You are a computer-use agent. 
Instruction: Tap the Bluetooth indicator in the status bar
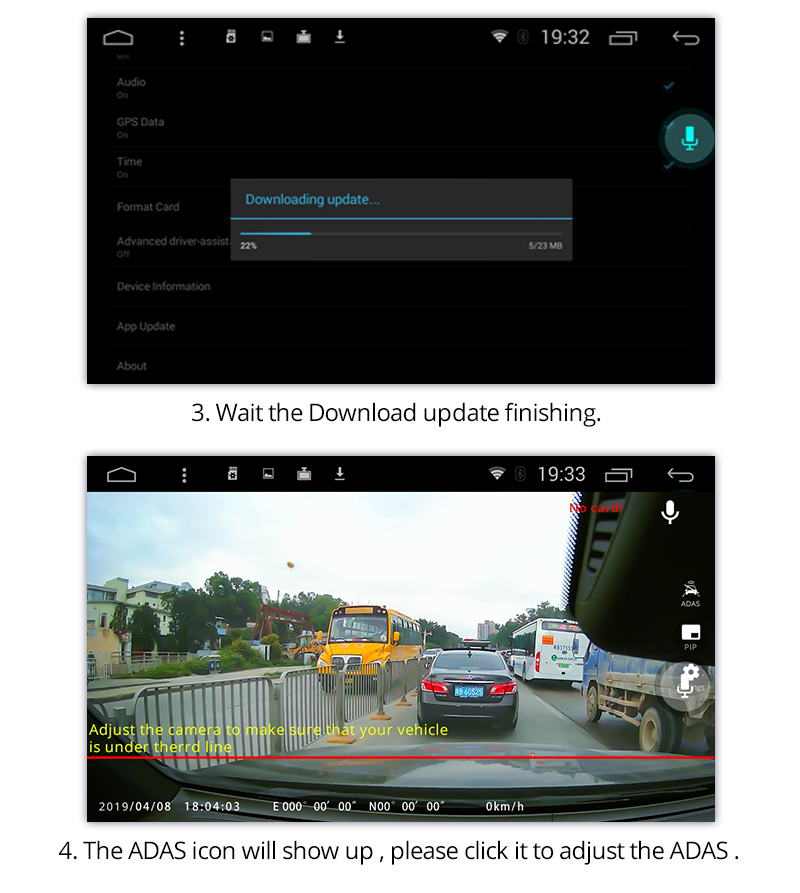pos(522,37)
